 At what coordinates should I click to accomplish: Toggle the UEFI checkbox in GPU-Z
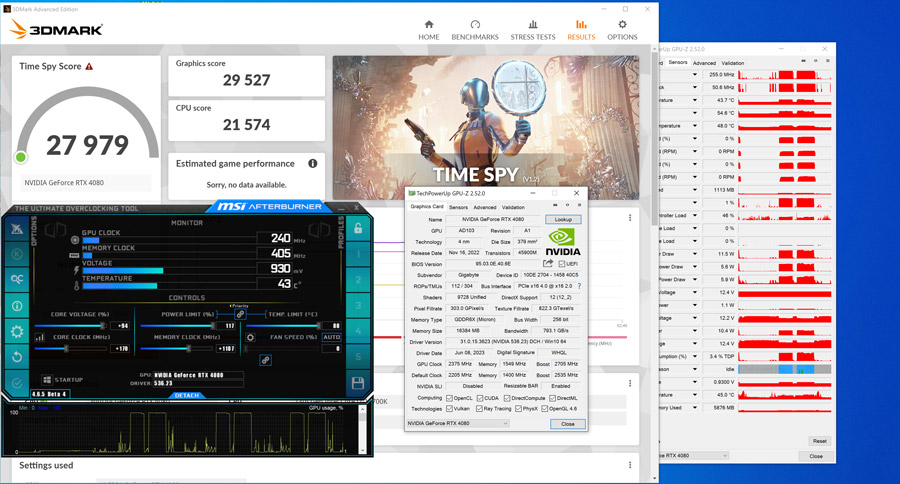coord(561,264)
